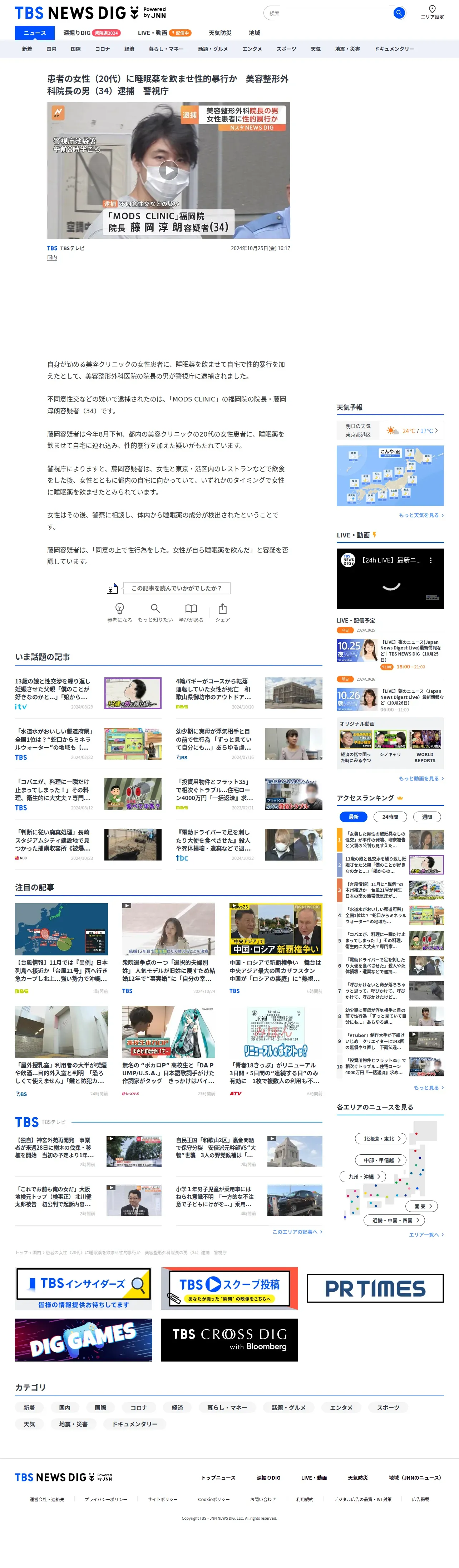
Task: Open お問い合わせ in the footer
Action: click(x=263, y=1499)
